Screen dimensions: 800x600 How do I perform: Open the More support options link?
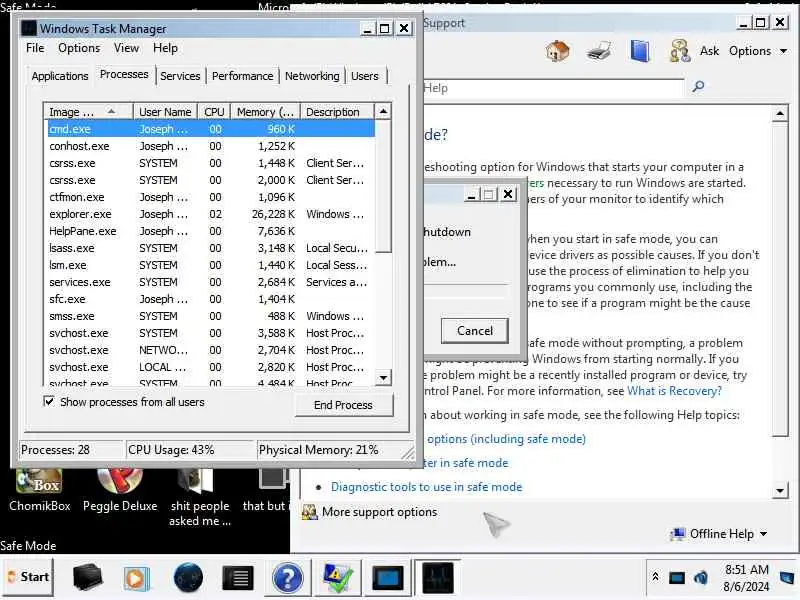(x=380, y=512)
